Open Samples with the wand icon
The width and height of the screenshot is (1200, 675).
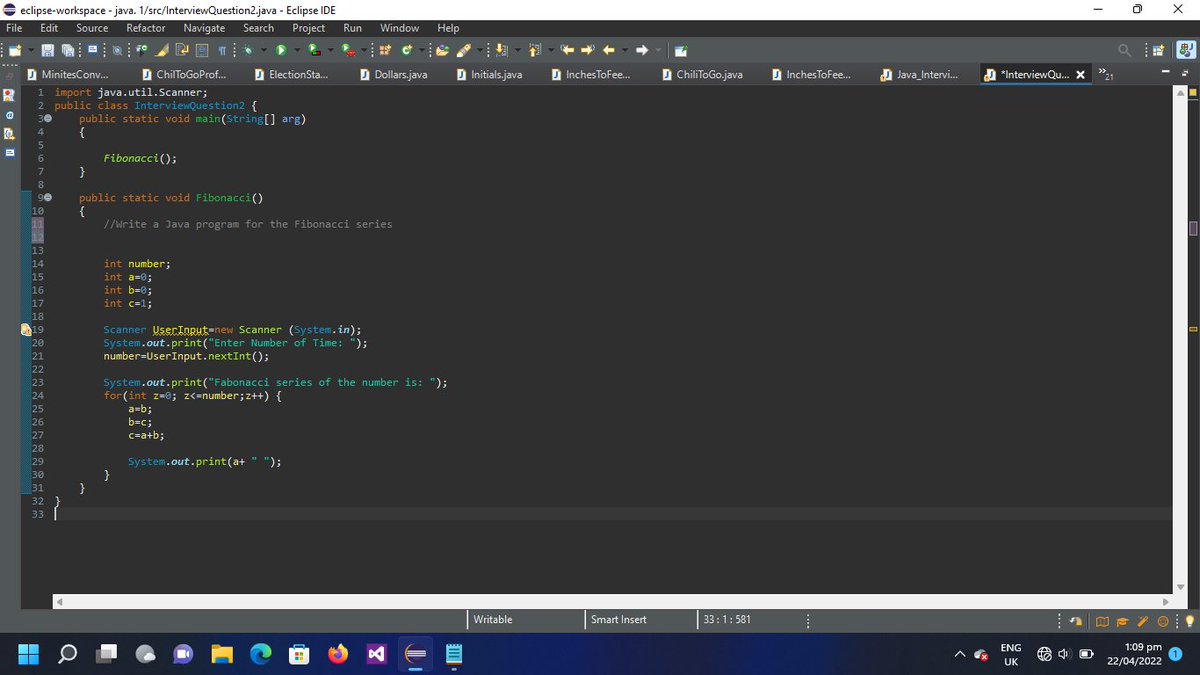pos(1141,620)
